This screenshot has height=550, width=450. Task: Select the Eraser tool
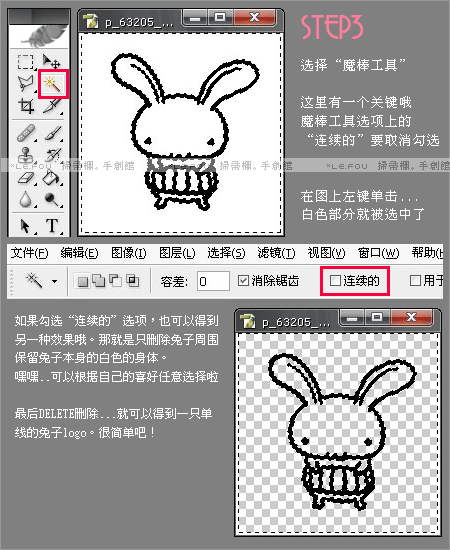26,177
